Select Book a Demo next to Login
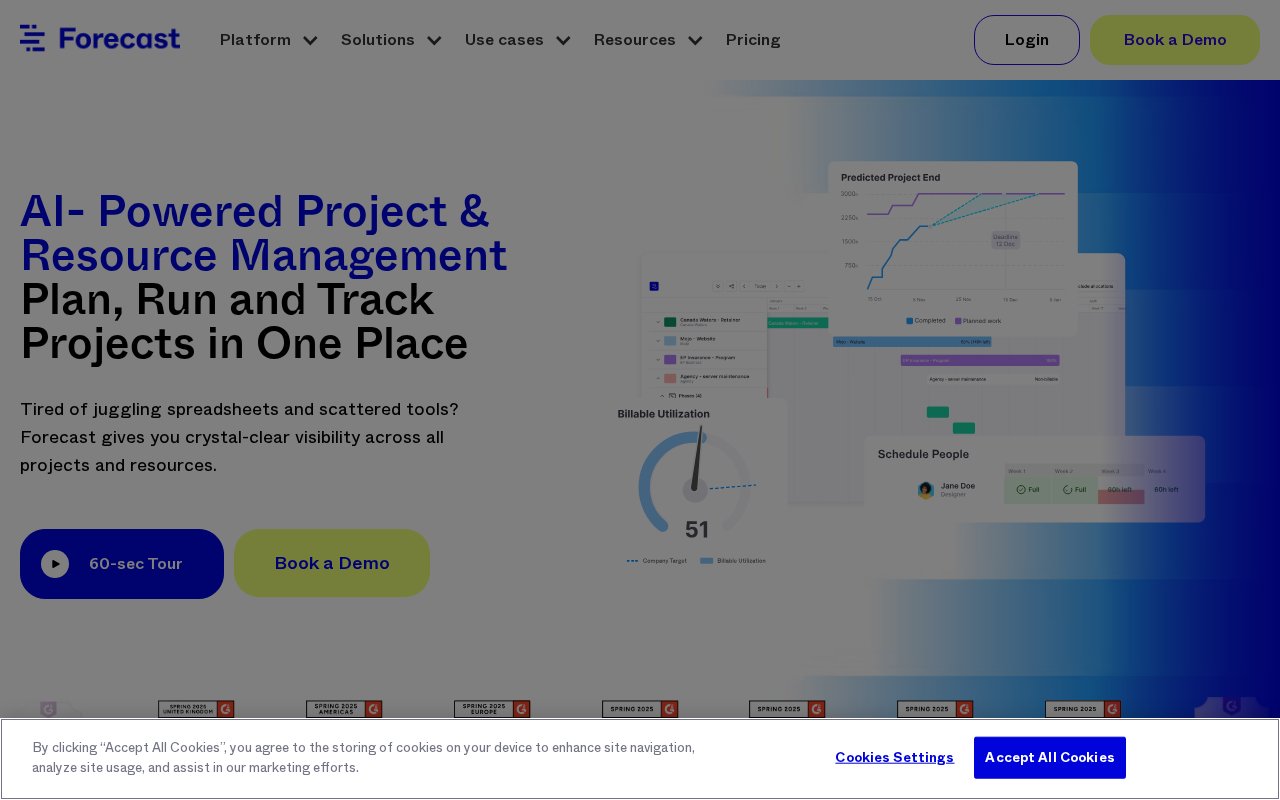 [x=1175, y=40]
